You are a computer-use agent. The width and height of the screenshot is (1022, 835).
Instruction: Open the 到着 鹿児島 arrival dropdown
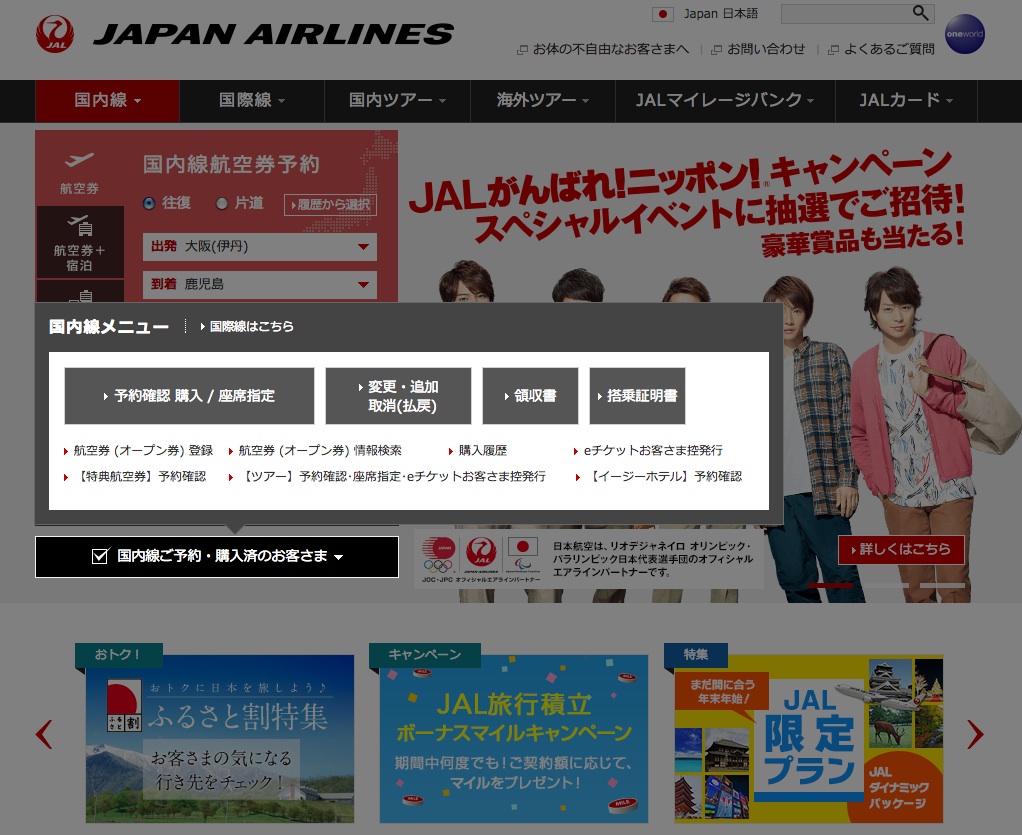point(259,284)
